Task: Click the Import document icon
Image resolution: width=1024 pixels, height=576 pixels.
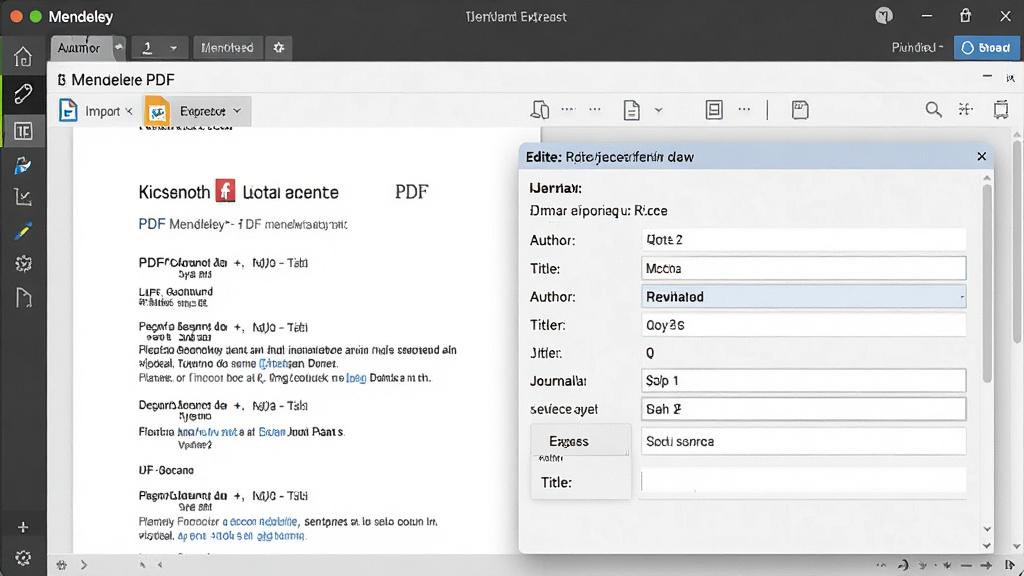Action: pos(68,110)
